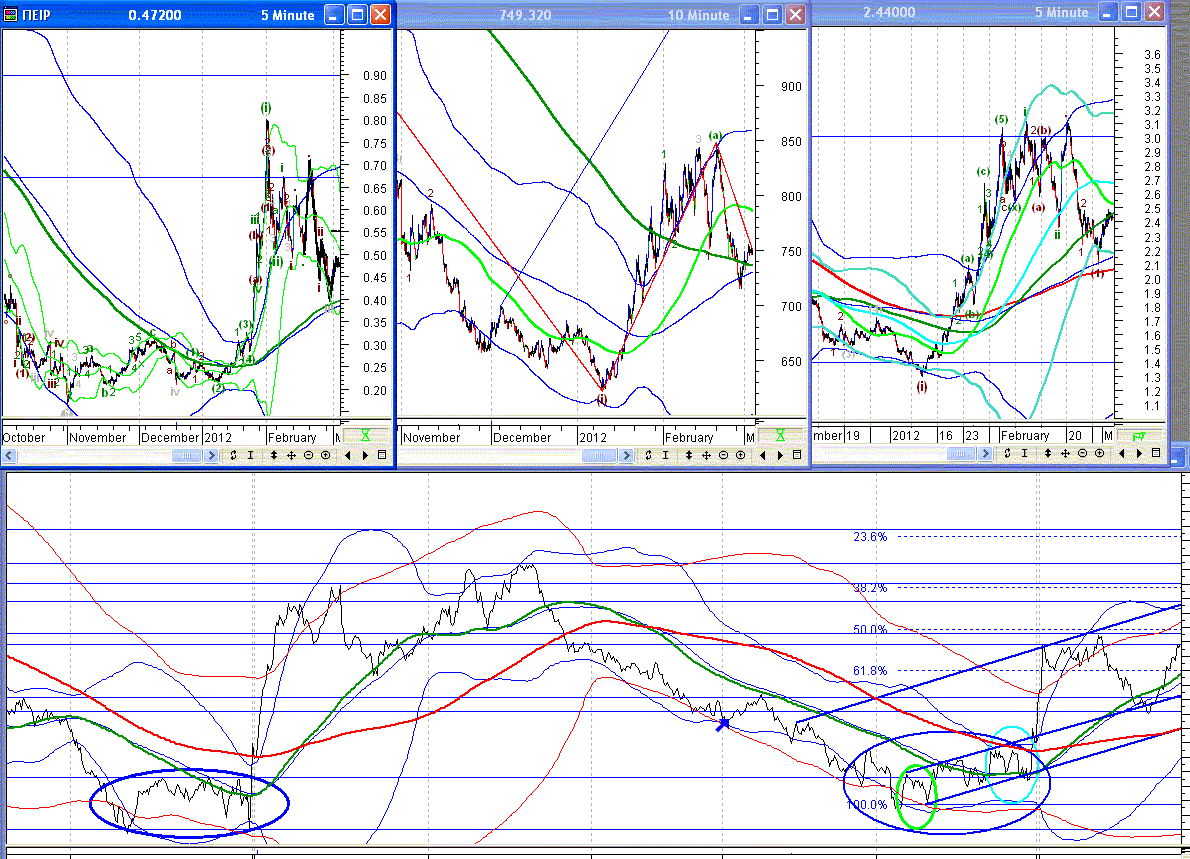Click 61.8% Fibonacci label in bottom chart
1190x859 pixels.
click(x=870, y=671)
